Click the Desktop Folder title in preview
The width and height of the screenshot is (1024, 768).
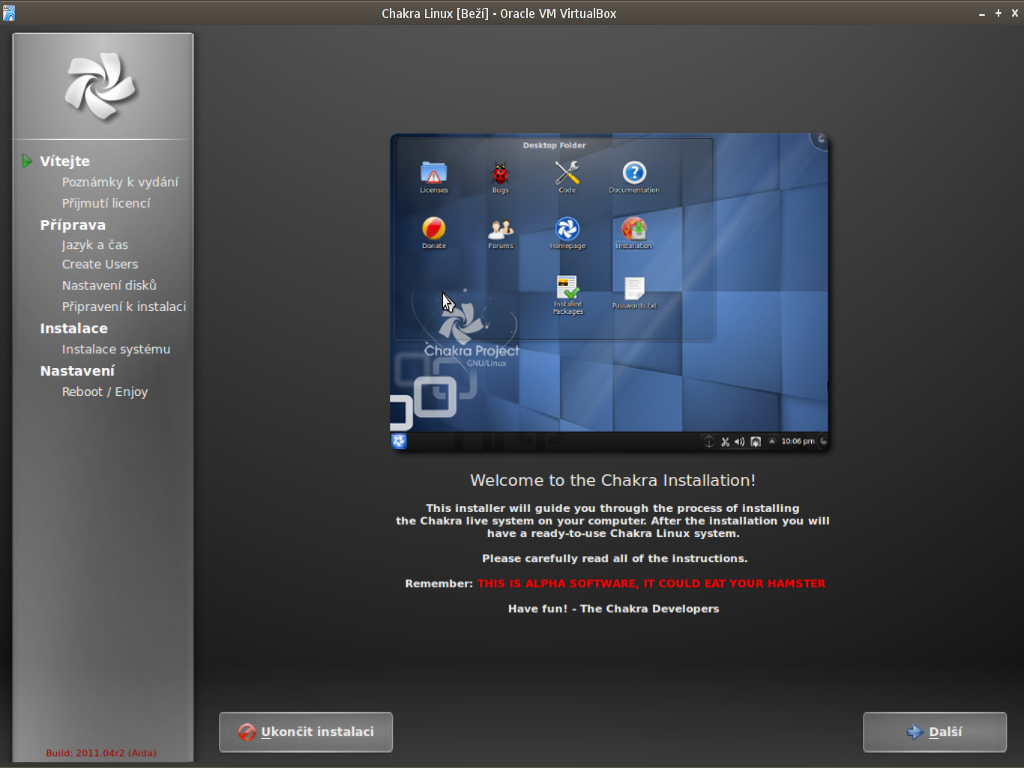click(554, 145)
